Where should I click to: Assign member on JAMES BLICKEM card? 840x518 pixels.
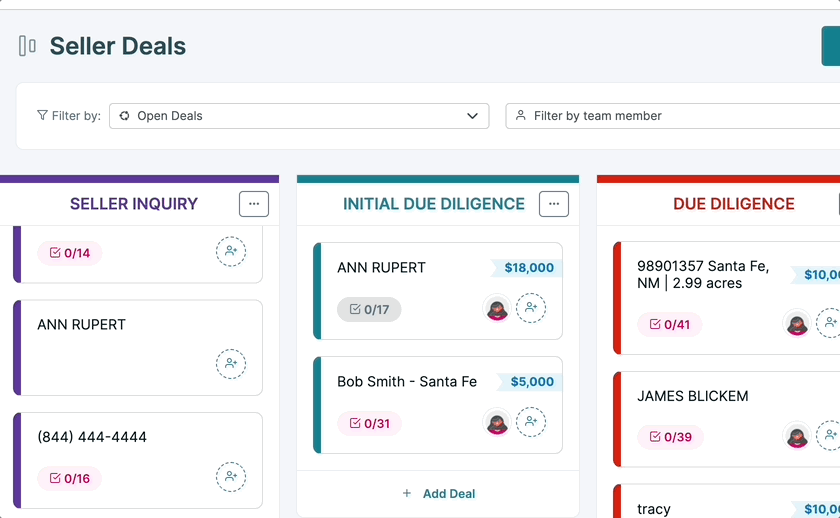828,436
